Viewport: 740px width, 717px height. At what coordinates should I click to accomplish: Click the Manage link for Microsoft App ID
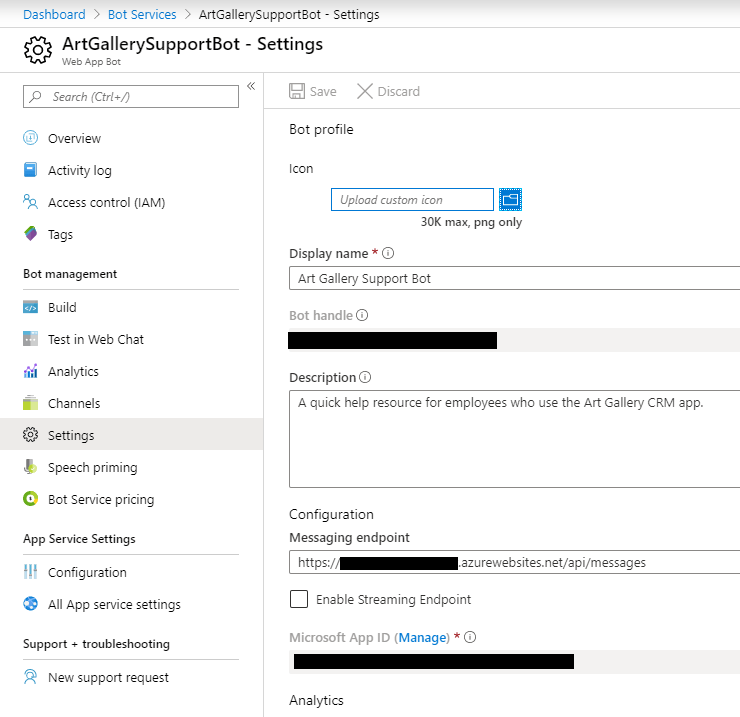(423, 638)
